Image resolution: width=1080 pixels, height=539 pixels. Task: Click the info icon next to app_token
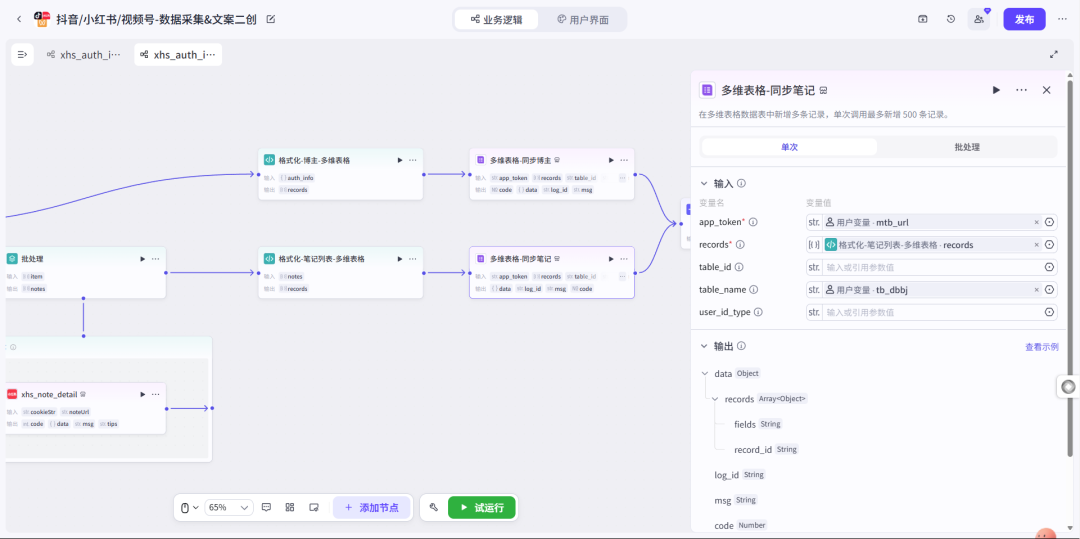pyautogui.click(x=753, y=222)
